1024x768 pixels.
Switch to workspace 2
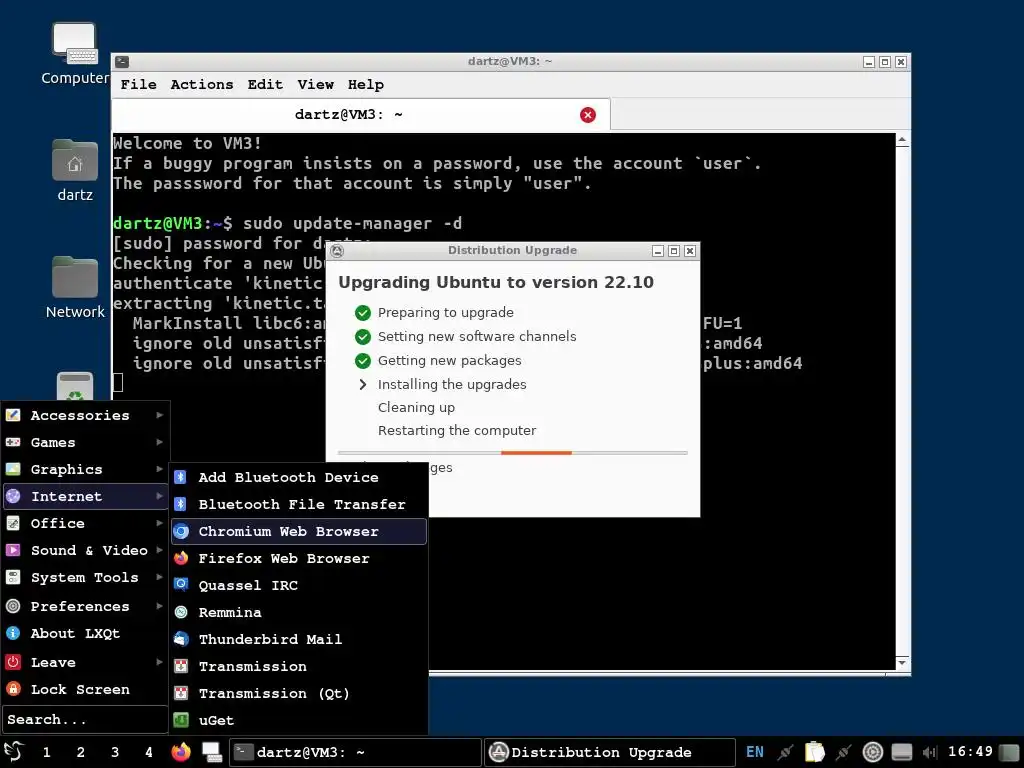(80, 752)
